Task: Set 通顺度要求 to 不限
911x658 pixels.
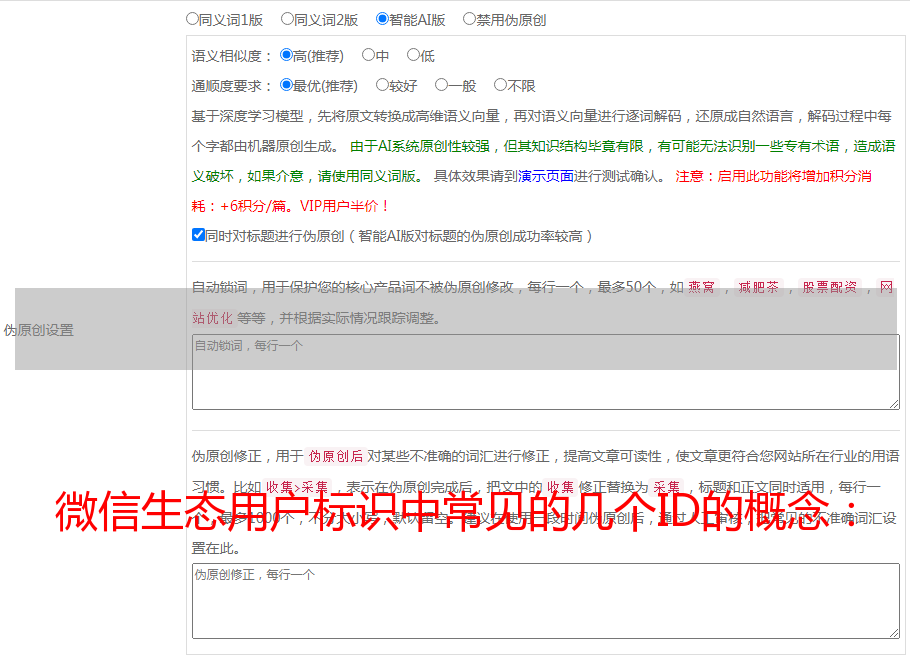Action: point(500,85)
